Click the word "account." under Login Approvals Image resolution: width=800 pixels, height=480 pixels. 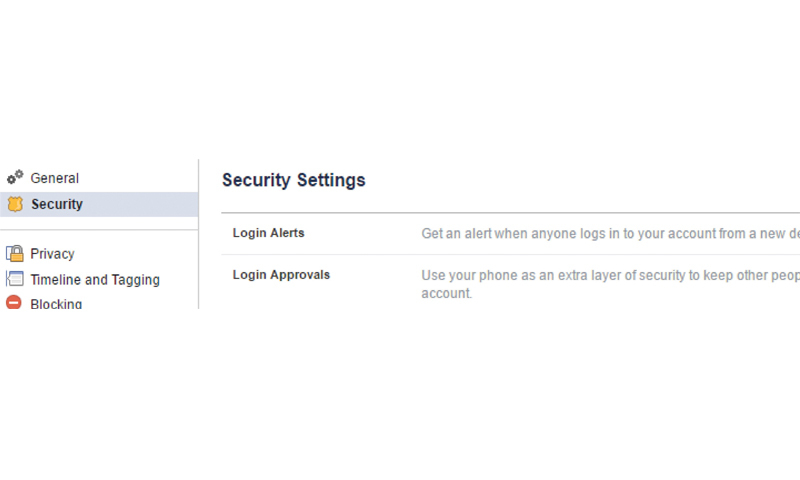coord(446,293)
